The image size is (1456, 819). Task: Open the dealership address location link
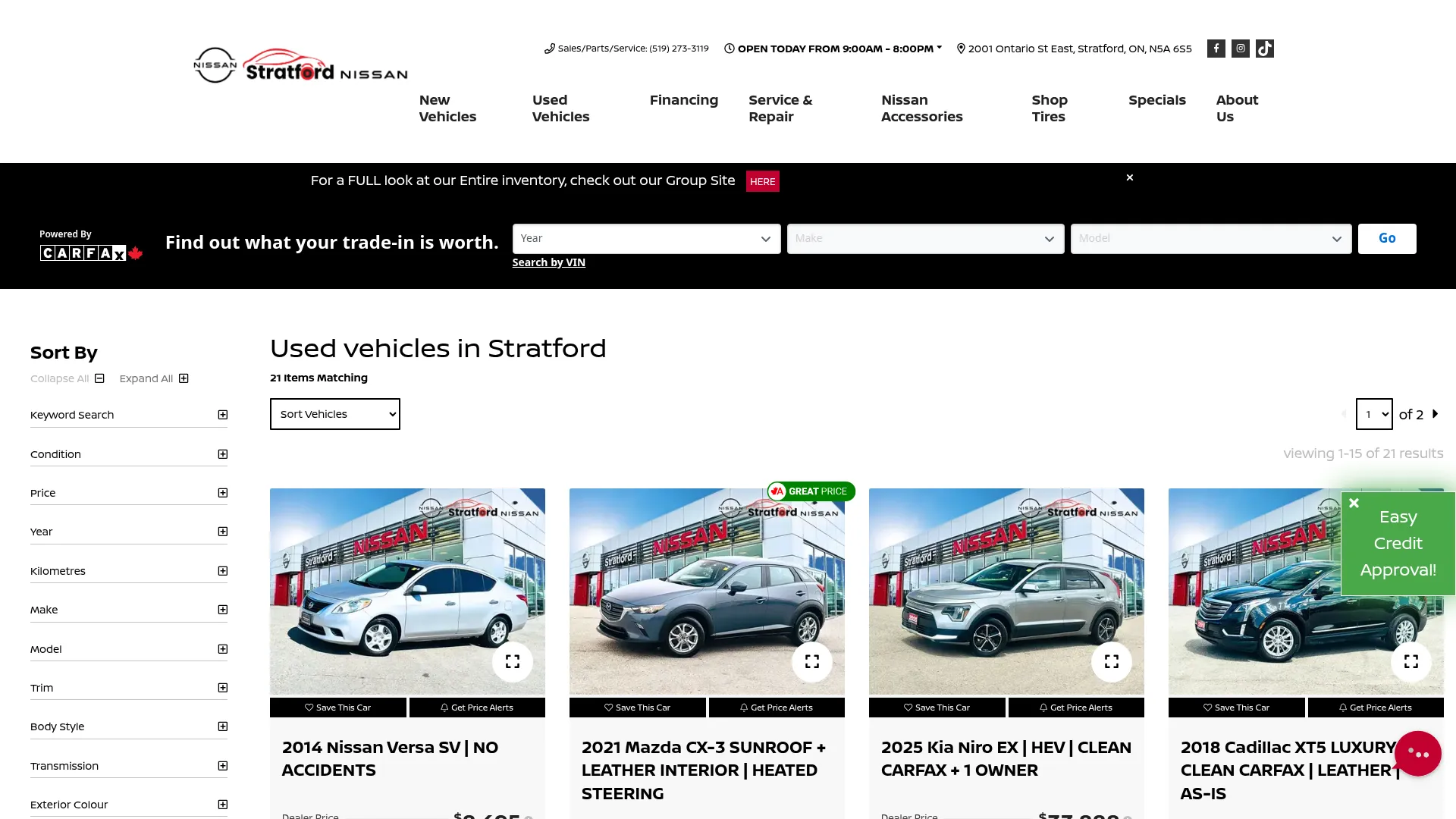click(x=1074, y=49)
